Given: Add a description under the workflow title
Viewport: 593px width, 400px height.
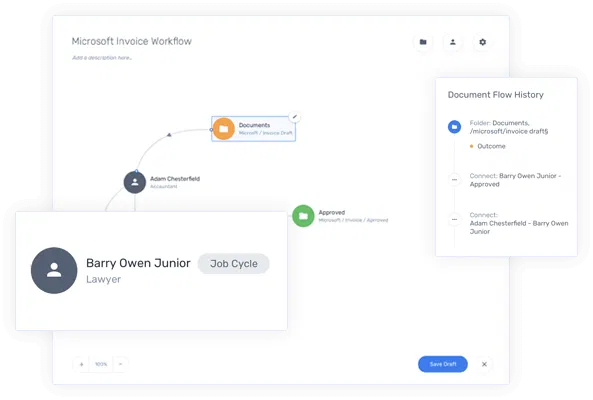Looking at the screenshot, I should (x=102, y=58).
